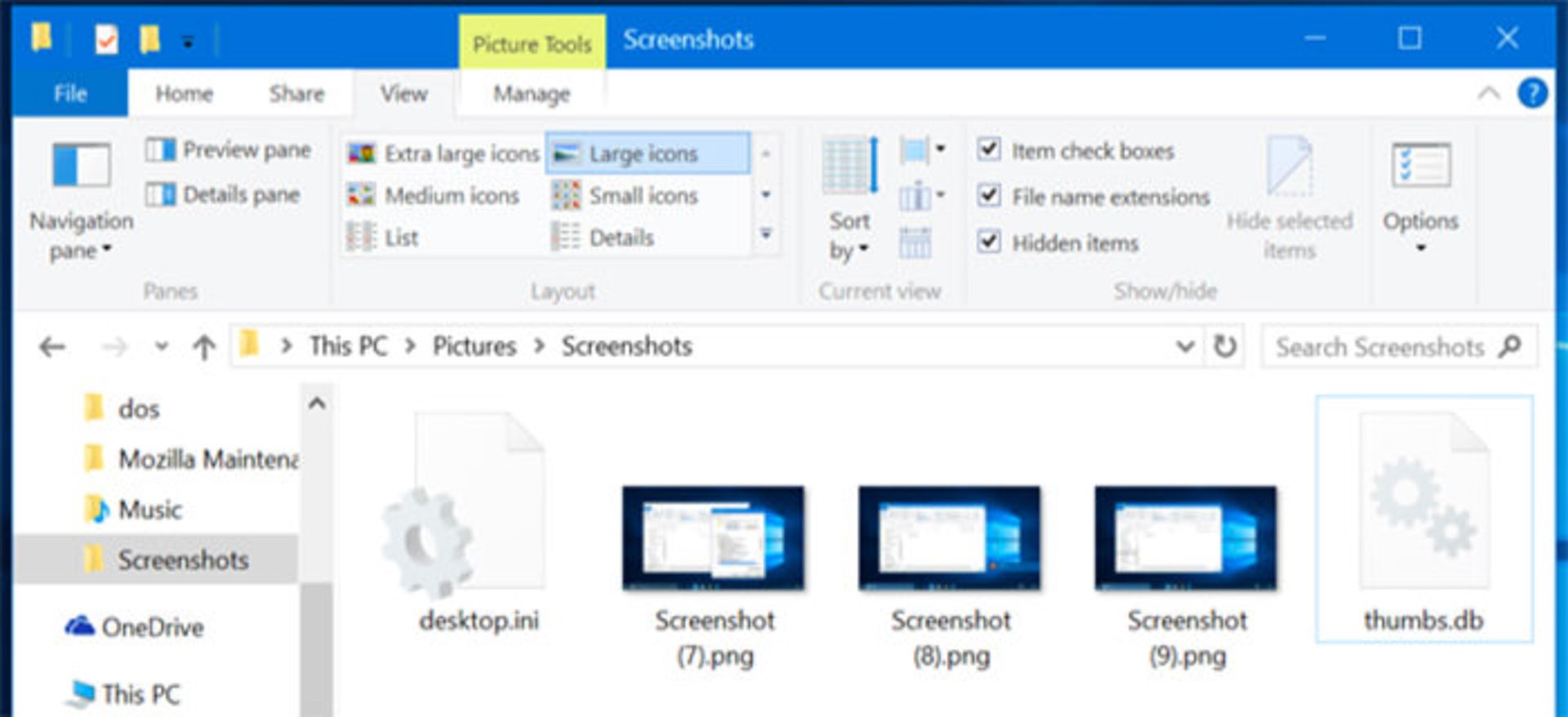Expand the Options dropdown arrow

click(x=1421, y=248)
